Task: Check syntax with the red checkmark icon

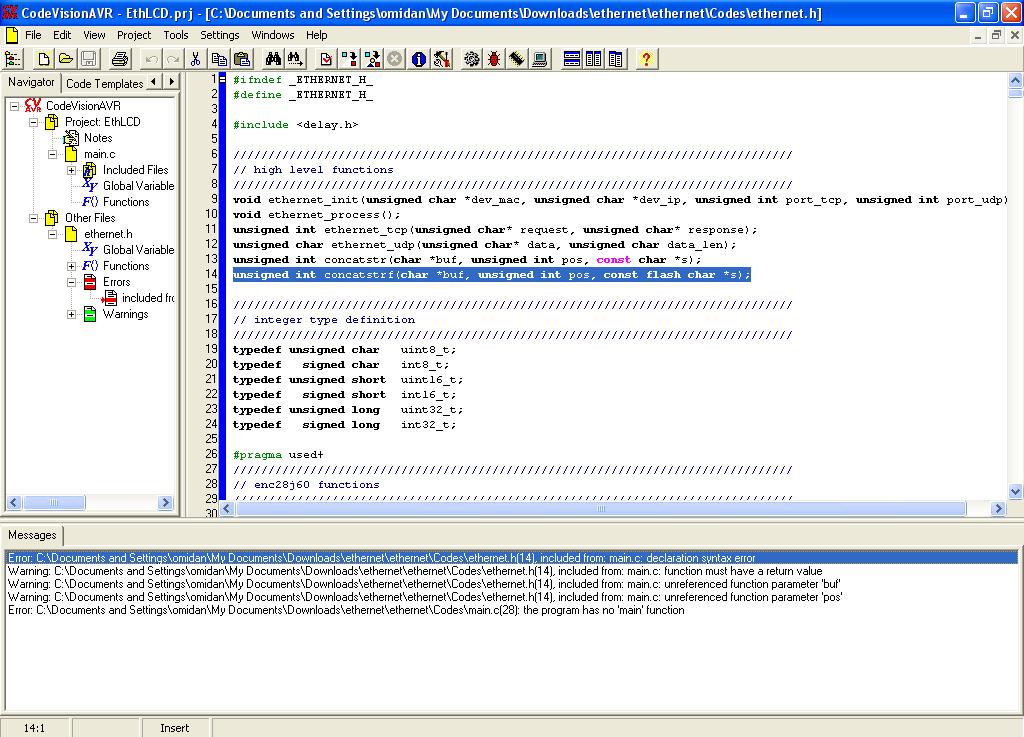Action: point(327,59)
